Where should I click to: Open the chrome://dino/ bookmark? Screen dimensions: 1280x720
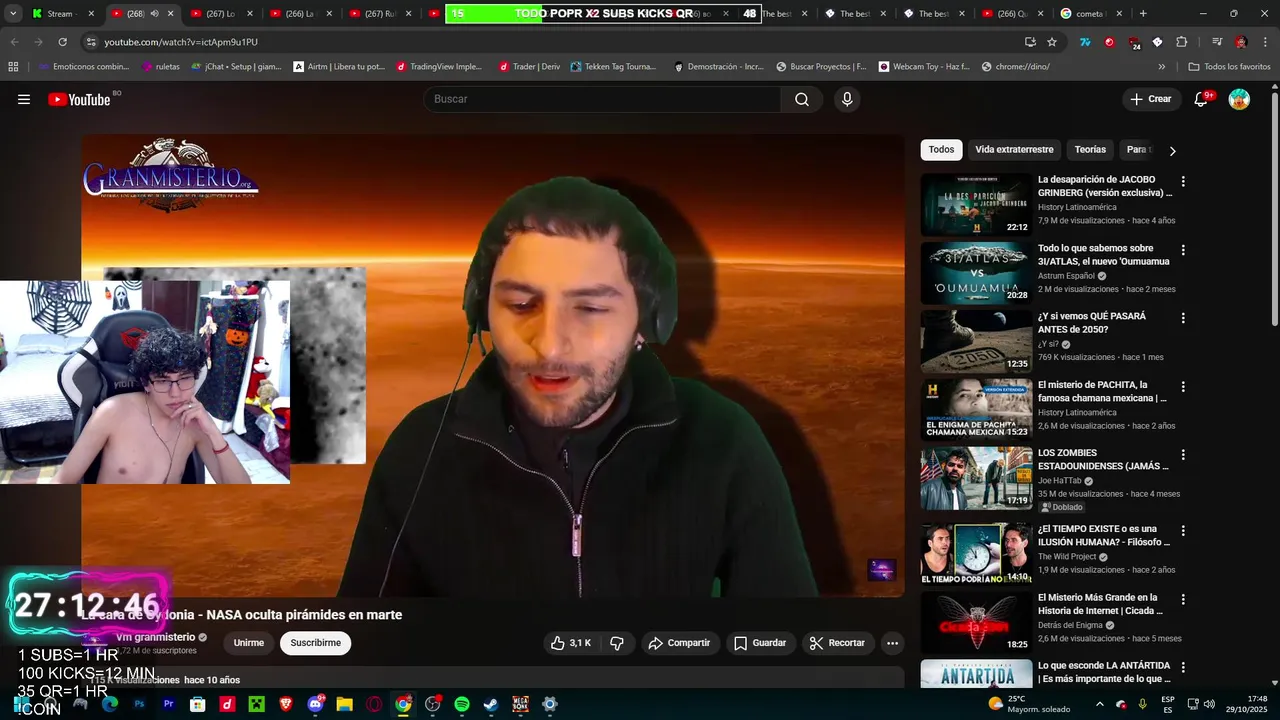pos(1015,67)
